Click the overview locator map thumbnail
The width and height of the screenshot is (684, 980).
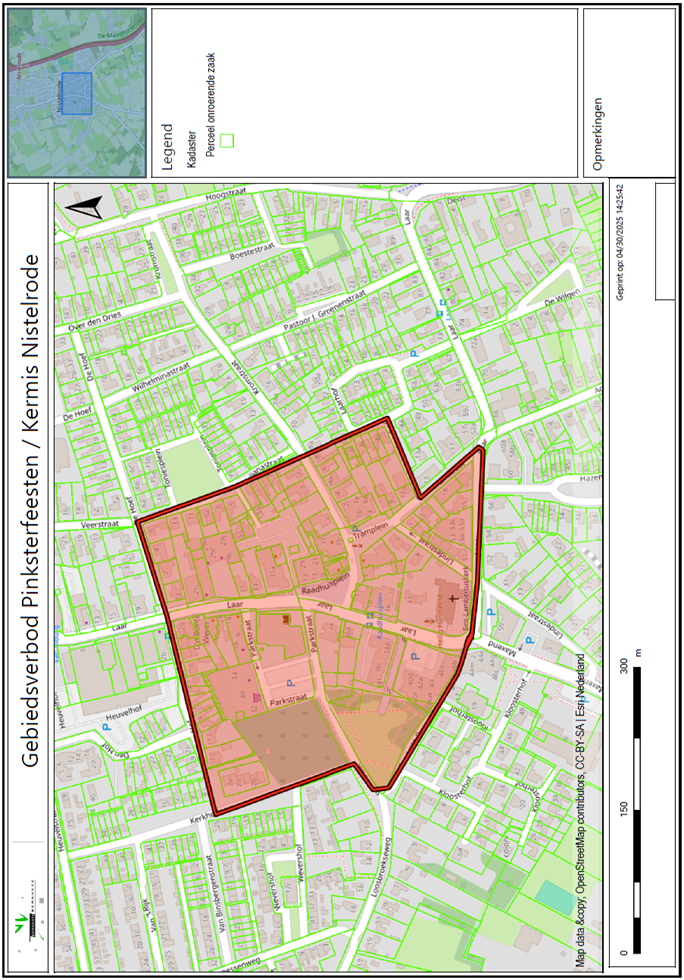(77, 92)
